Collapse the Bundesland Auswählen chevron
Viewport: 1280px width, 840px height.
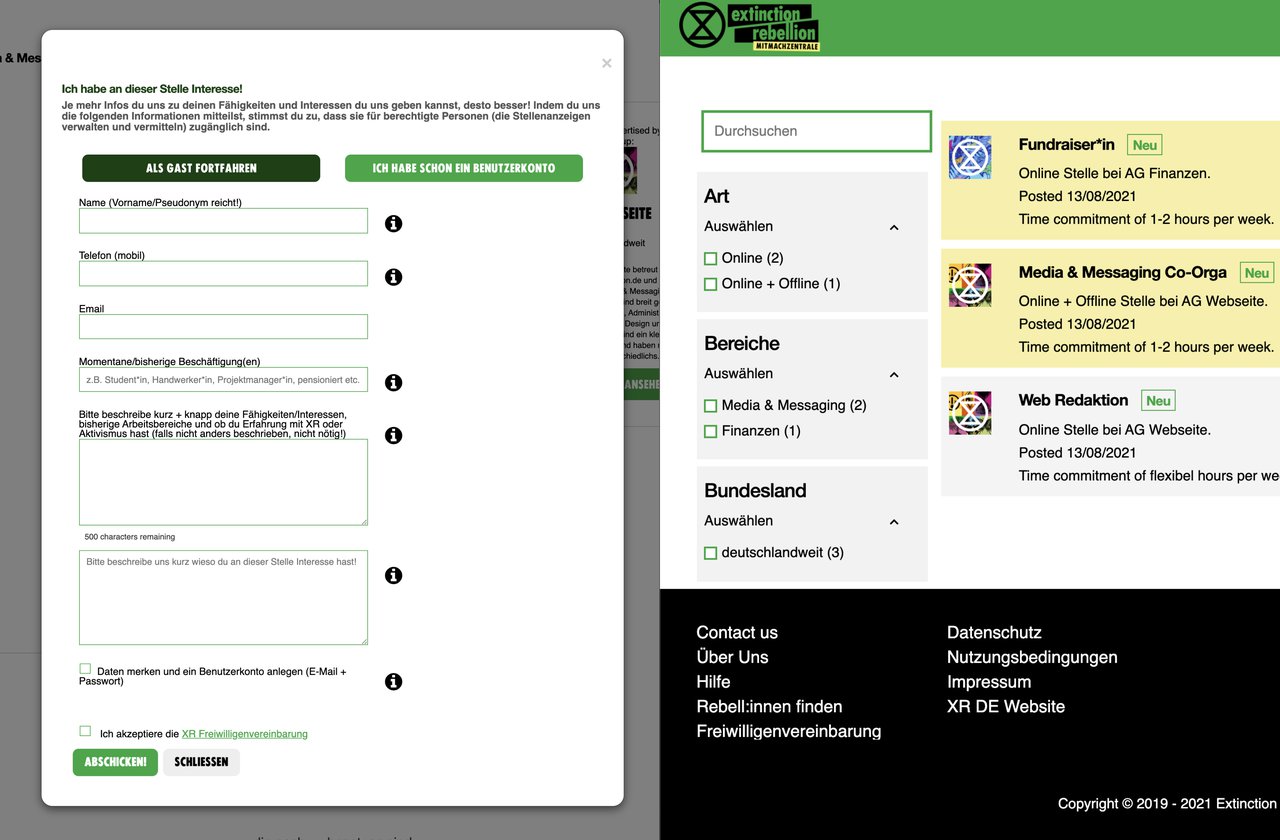tap(894, 521)
